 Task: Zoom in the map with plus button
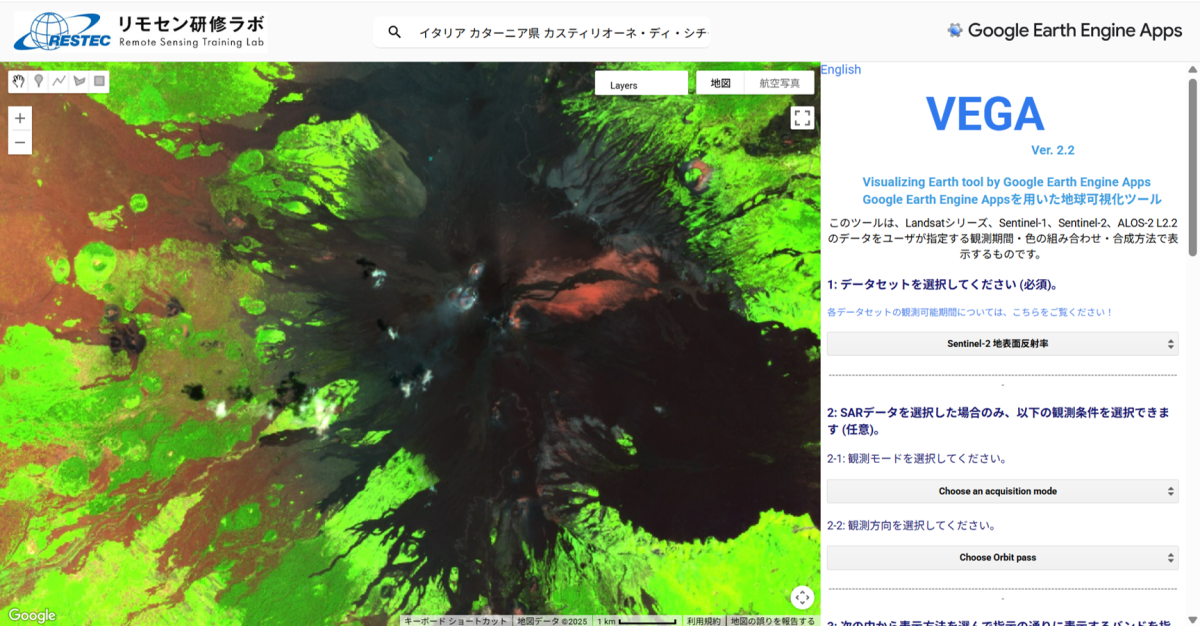pyautogui.click(x=20, y=118)
